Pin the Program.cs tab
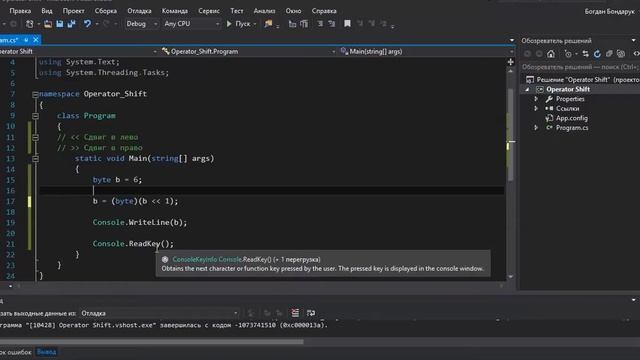 [26, 40]
